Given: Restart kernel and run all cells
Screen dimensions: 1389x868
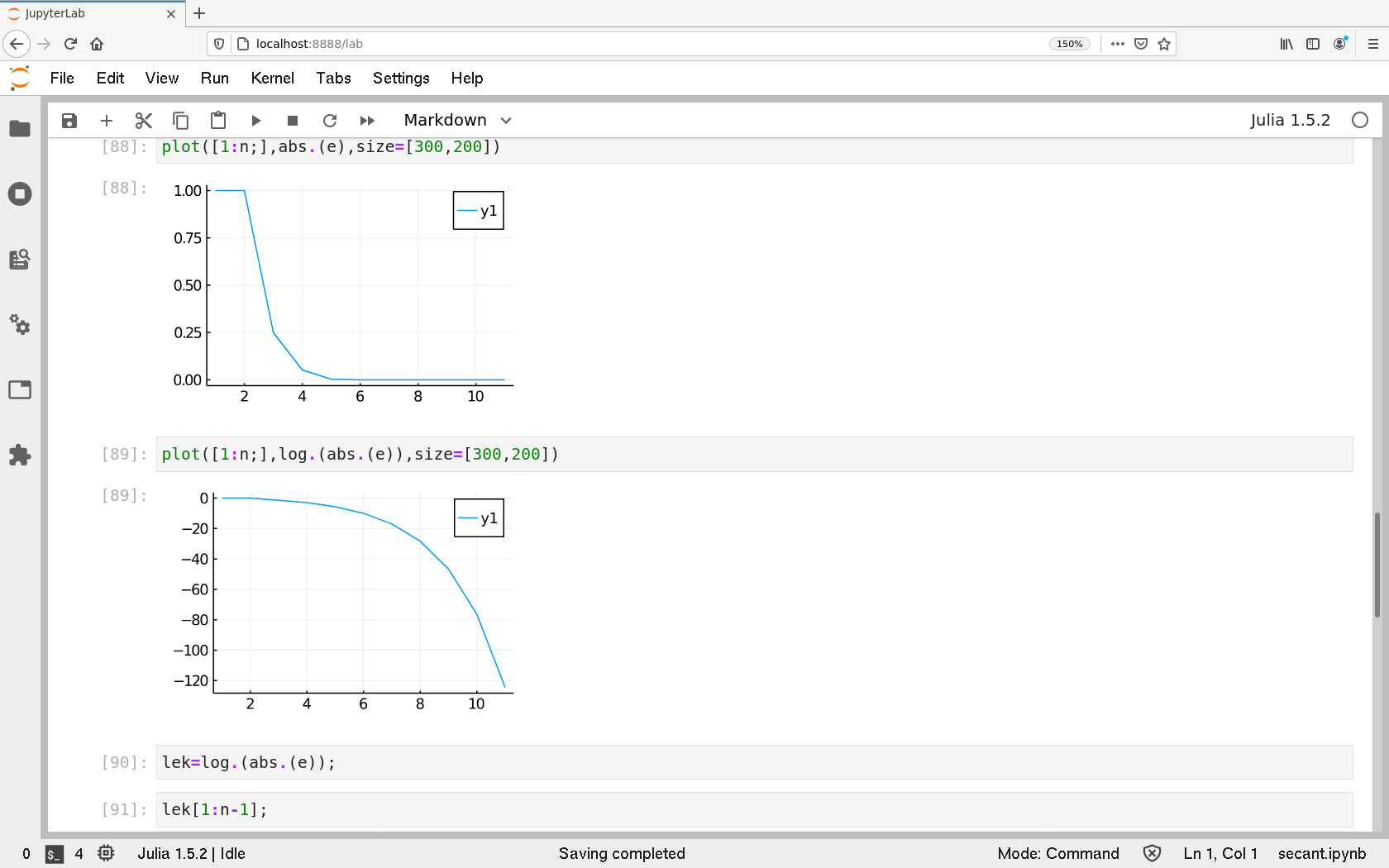Looking at the screenshot, I should (x=367, y=121).
